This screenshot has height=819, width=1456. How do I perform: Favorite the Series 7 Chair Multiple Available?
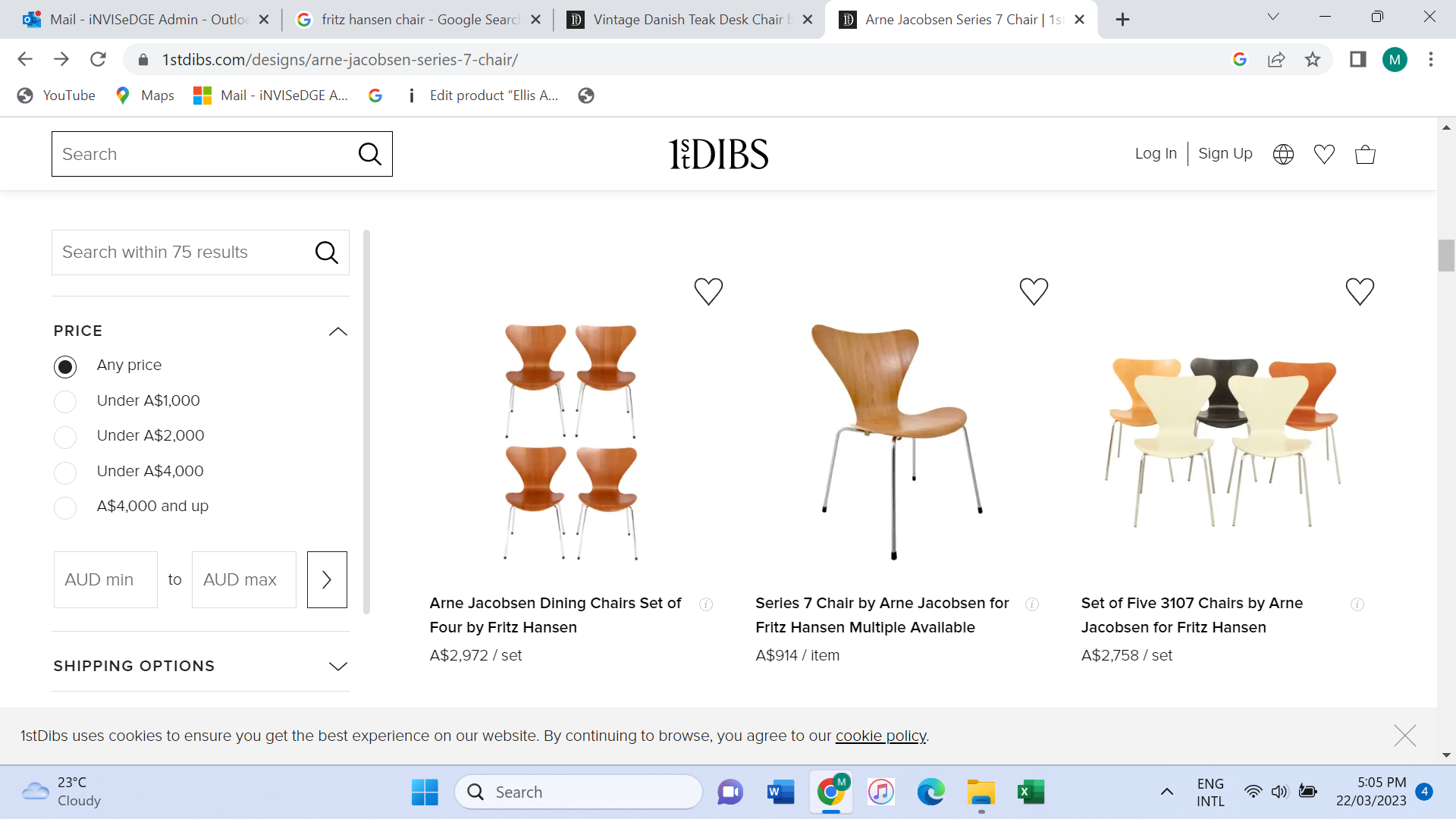(1034, 291)
